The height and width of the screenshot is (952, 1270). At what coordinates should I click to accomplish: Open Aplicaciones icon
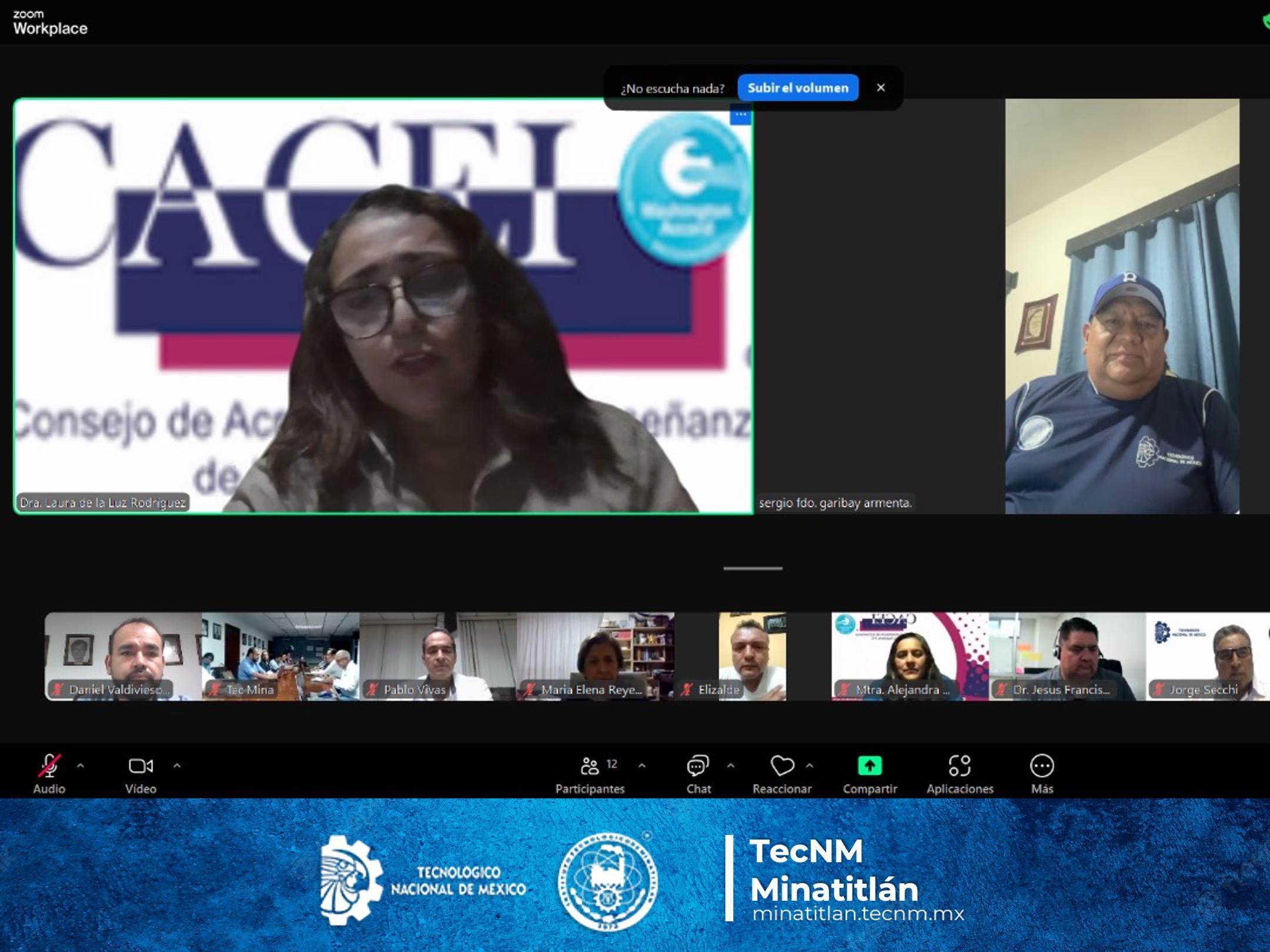coord(960,766)
